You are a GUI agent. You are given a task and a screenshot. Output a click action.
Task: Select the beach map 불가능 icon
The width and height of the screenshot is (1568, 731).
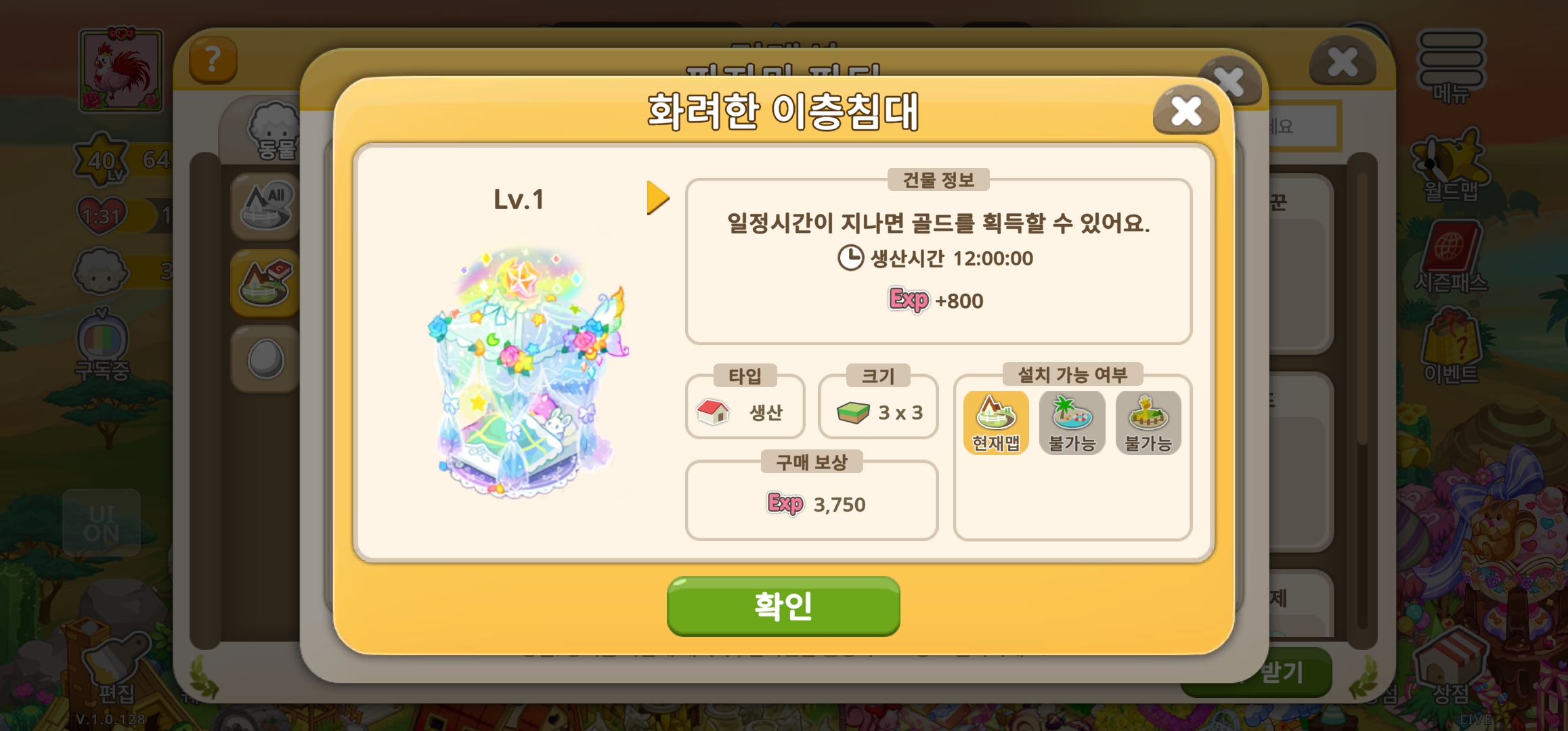1072,423
